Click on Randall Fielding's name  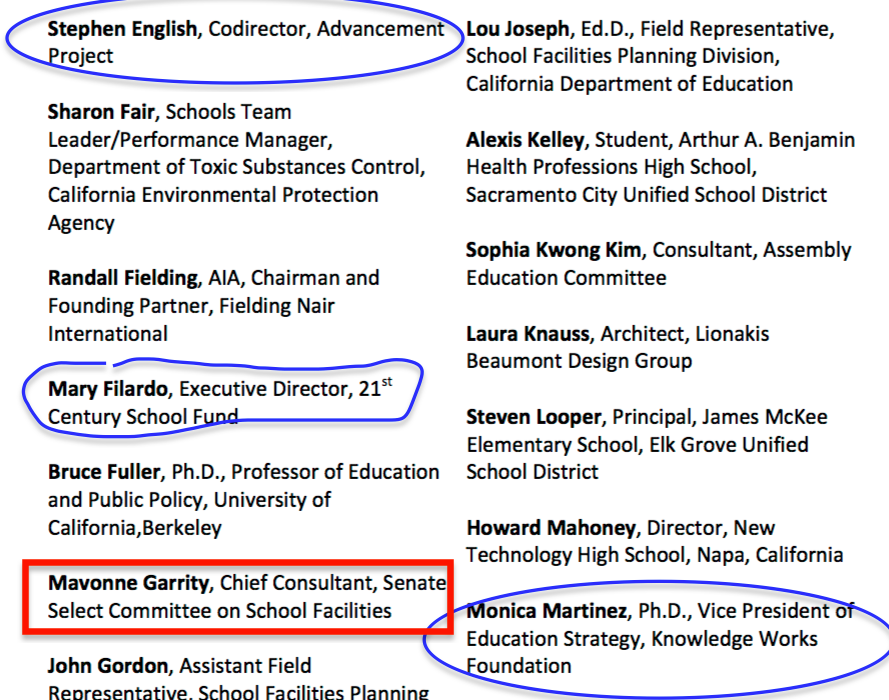click(x=123, y=277)
